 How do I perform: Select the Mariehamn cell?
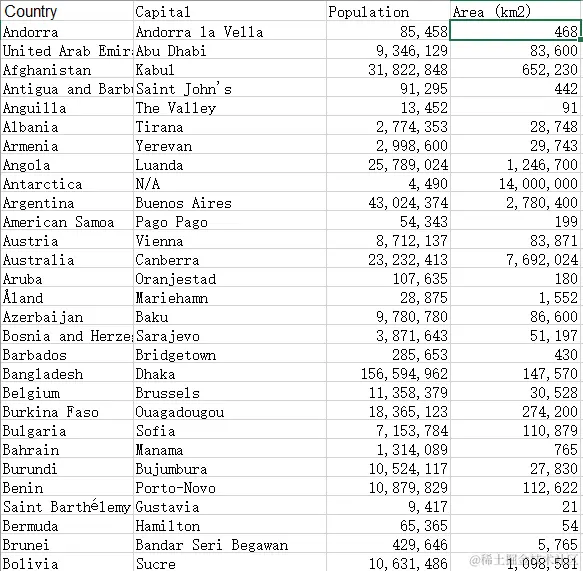230,296
